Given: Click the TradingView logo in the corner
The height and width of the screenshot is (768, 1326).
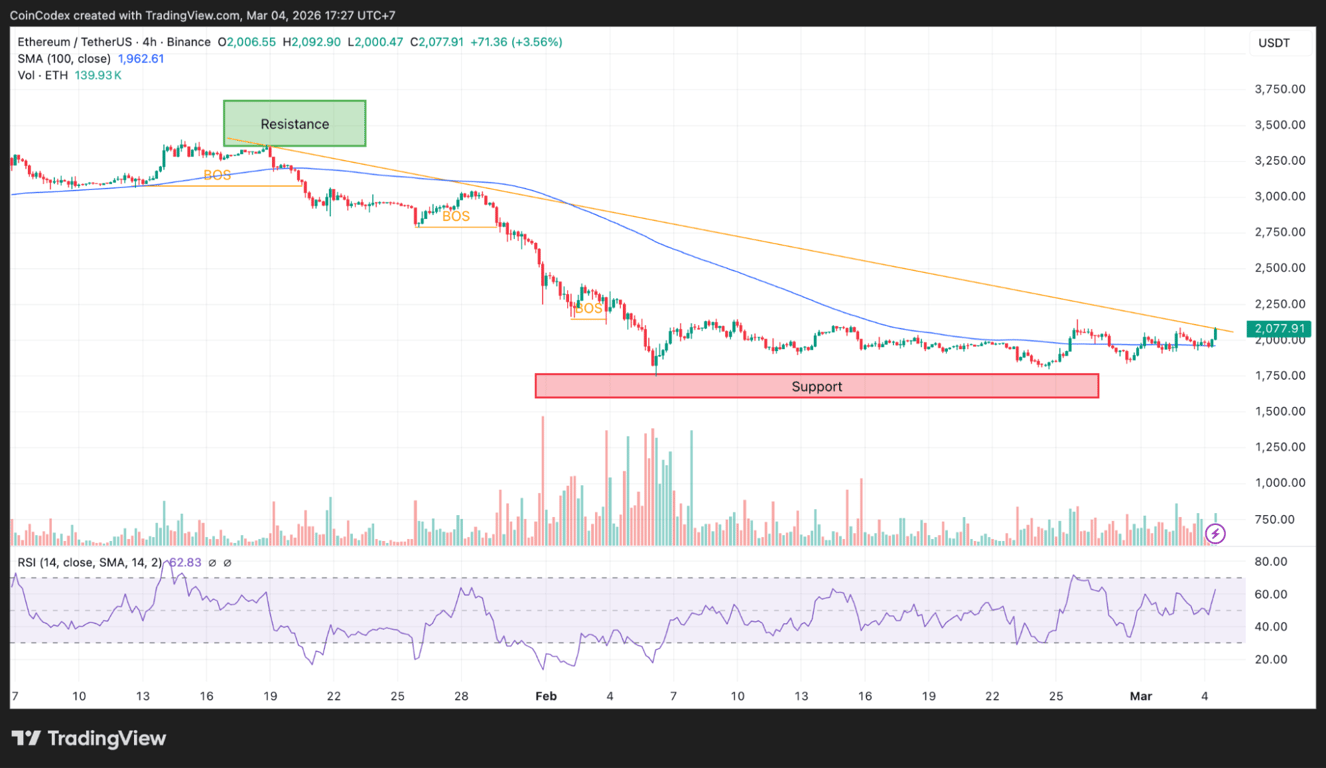Looking at the screenshot, I should [x=88, y=738].
